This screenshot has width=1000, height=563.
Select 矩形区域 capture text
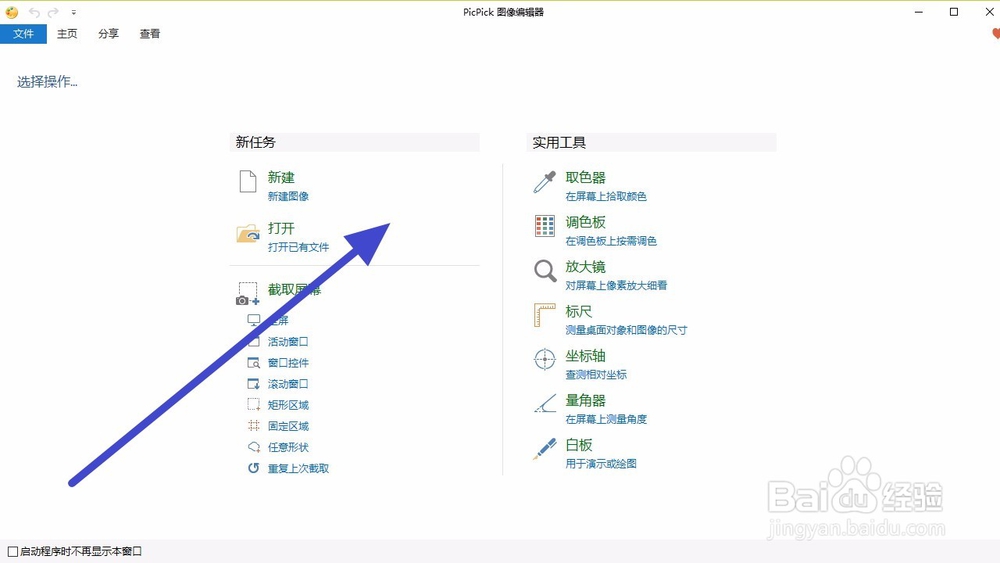coord(288,405)
